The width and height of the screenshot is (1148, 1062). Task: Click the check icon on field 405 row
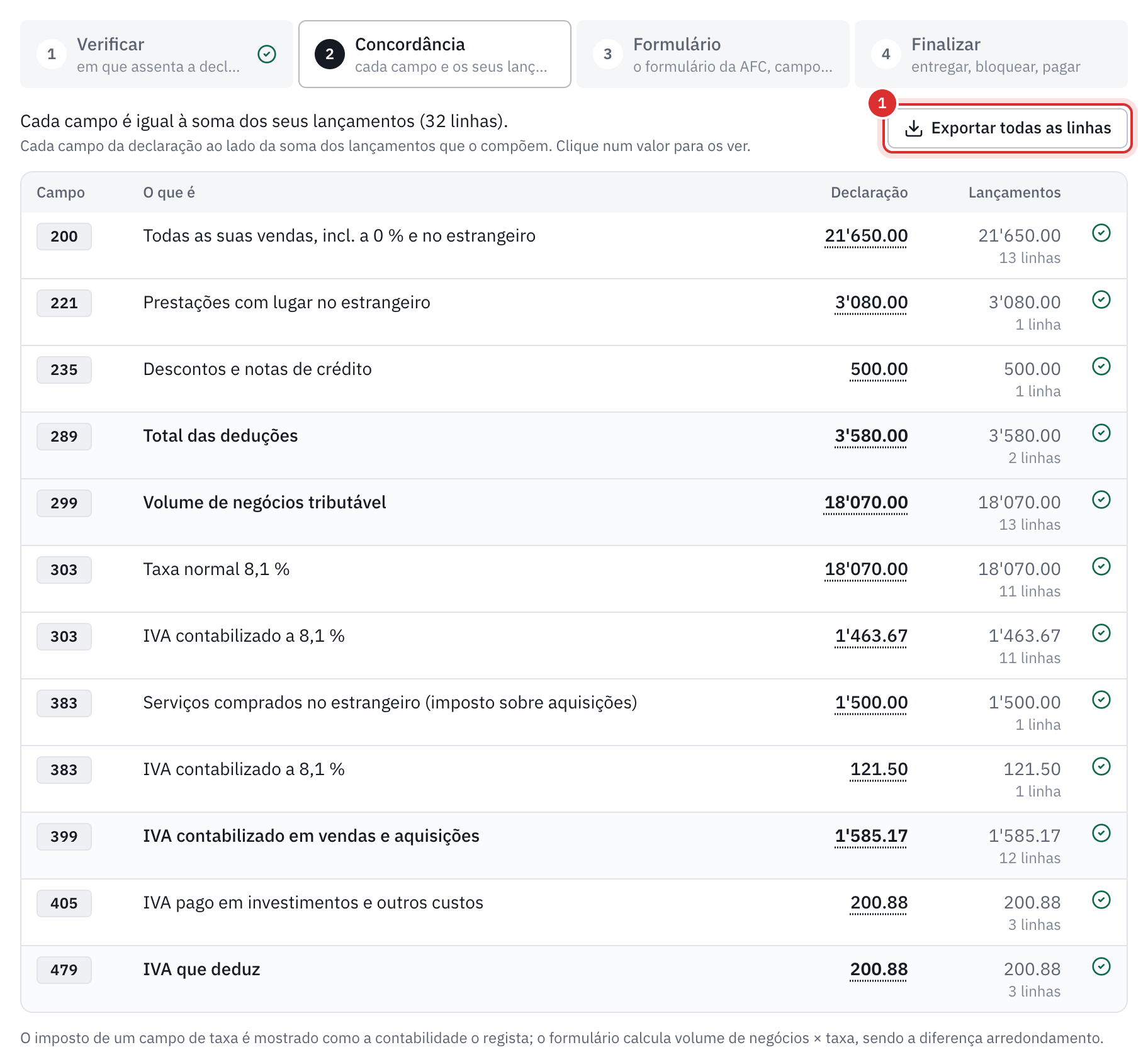(1101, 900)
